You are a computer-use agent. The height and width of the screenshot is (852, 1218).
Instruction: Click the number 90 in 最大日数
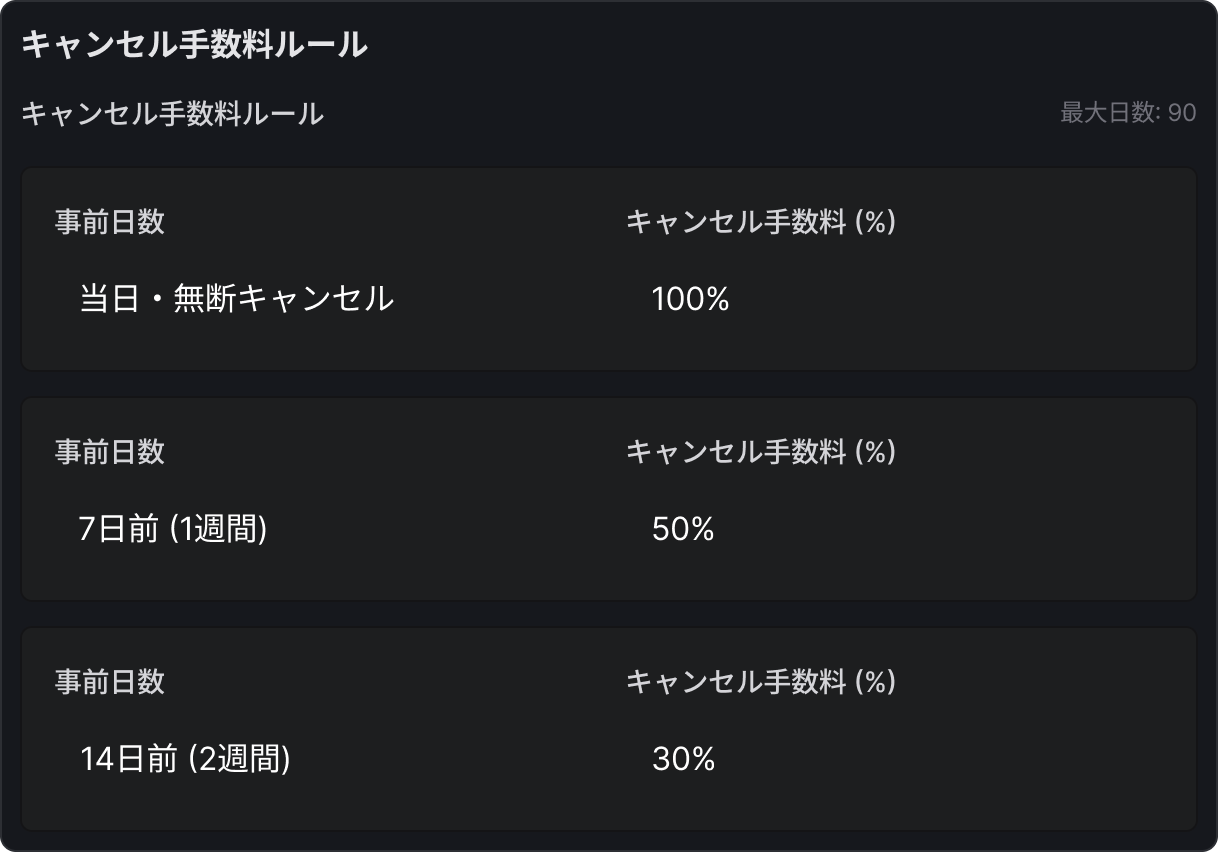click(1182, 113)
